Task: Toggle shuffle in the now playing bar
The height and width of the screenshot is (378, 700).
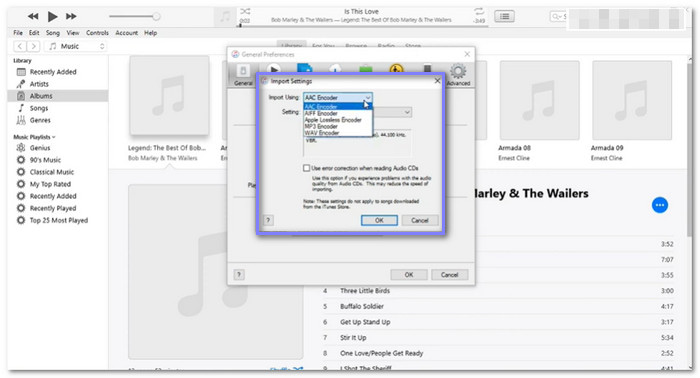Action: point(246,11)
